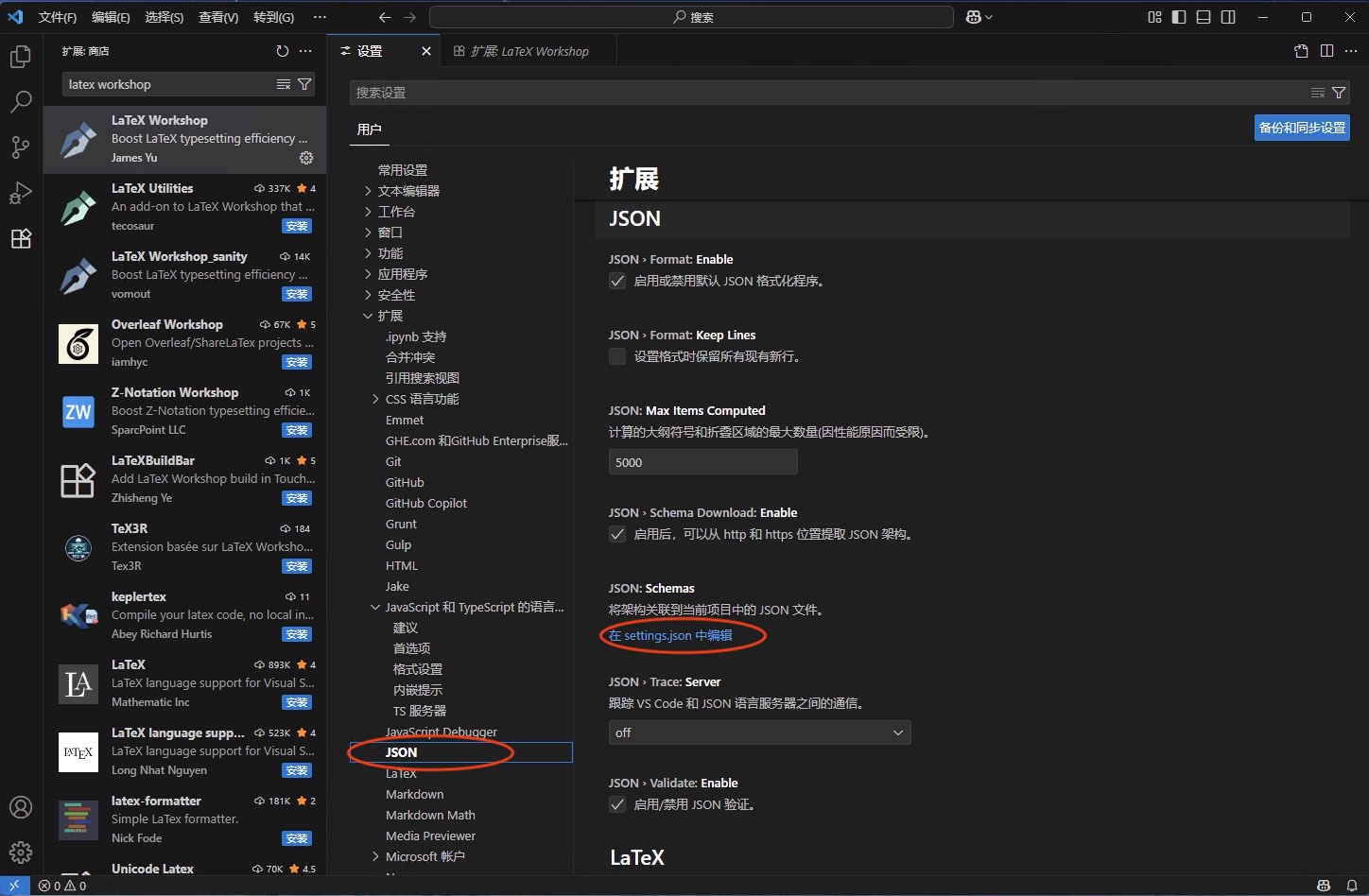Viewport: 1369px width, 896px height.
Task: Toggle the primary side bar
Action: (1179, 17)
